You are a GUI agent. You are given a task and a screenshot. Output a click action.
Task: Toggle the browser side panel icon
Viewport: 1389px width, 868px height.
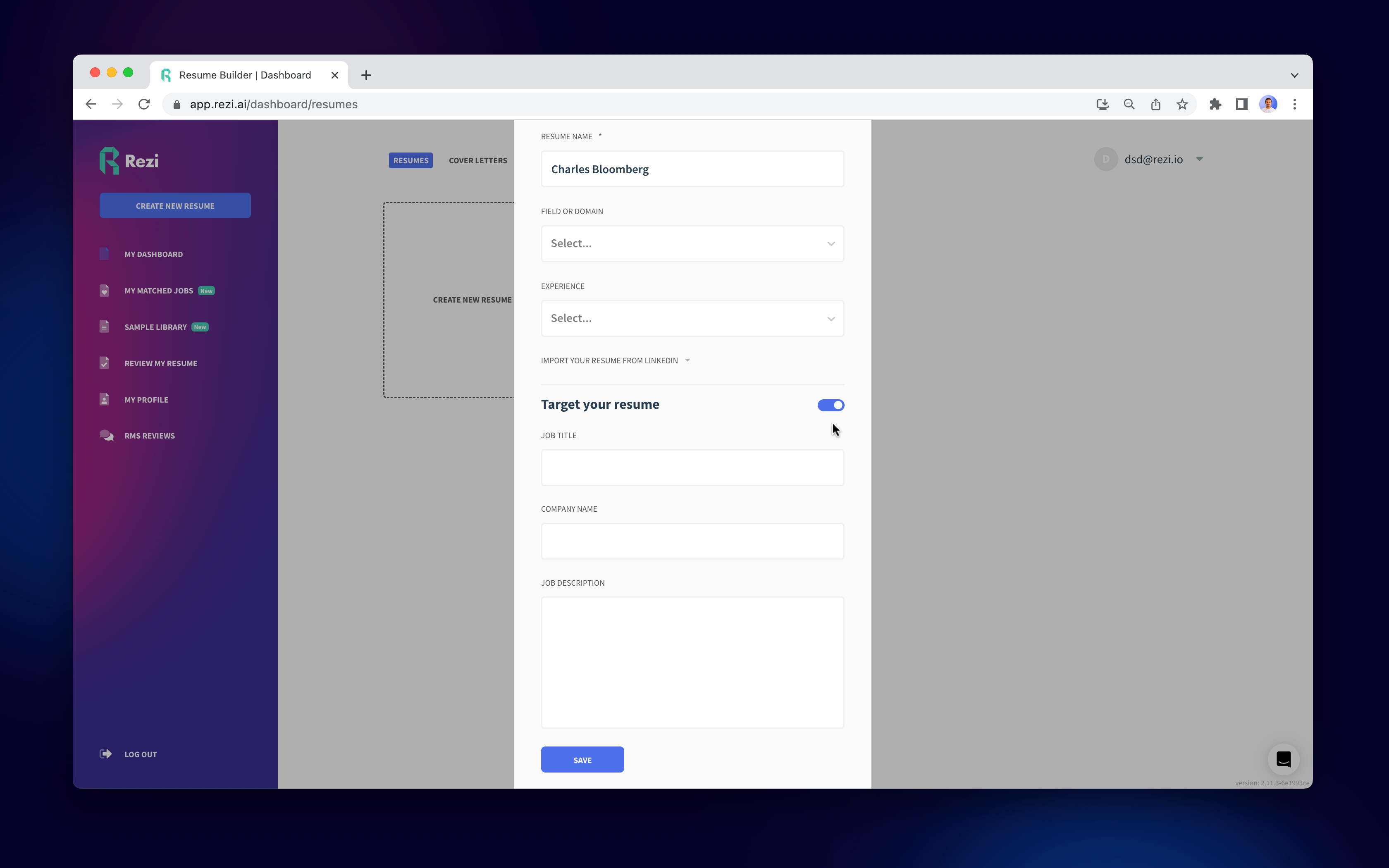point(1241,104)
